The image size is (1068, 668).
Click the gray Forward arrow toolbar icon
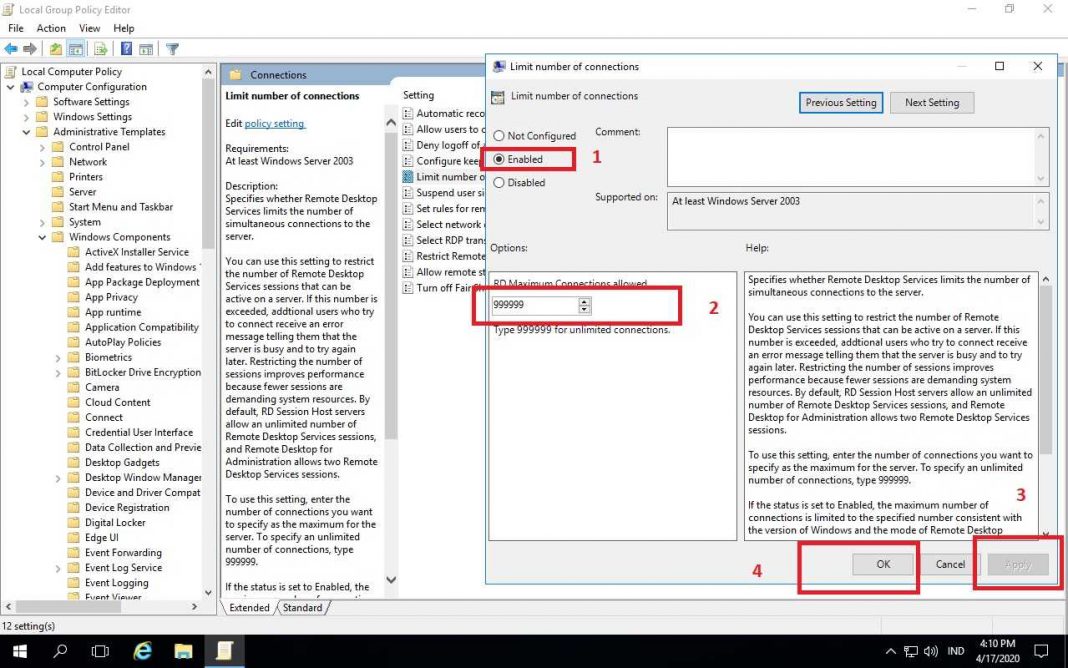tap(29, 49)
